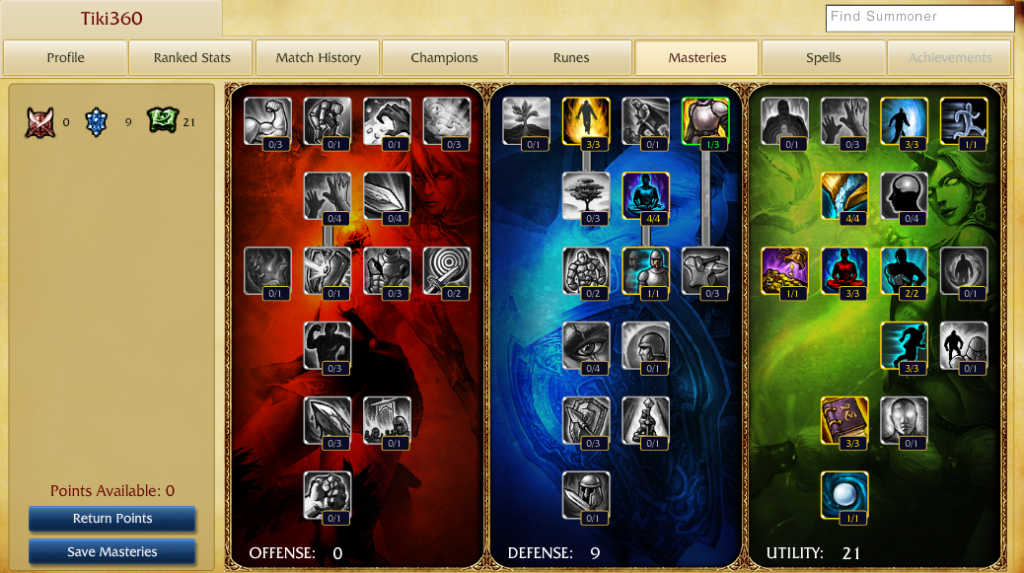Screen dimensions: 1024x573
Task: Select the flaming figure 3/3 Defense mastery
Action: tap(586, 122)
